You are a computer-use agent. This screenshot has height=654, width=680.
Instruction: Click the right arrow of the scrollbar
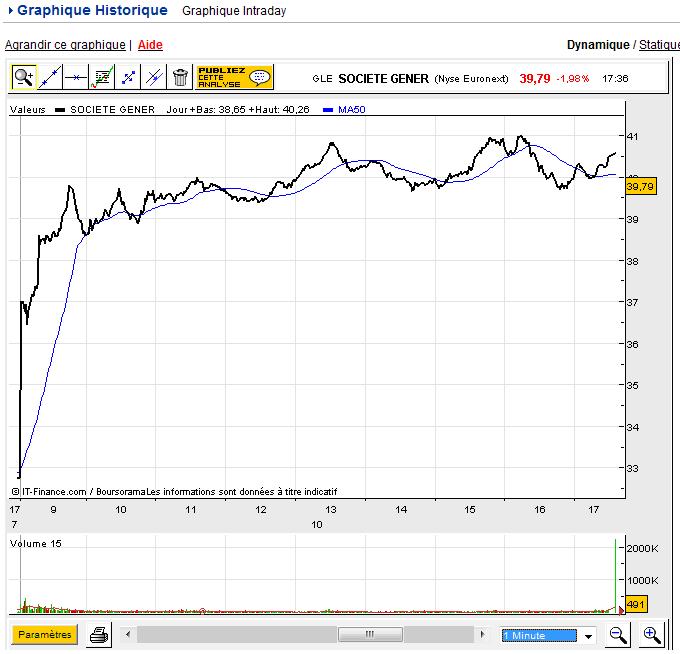pyautogui.click(x=482, y=634)
